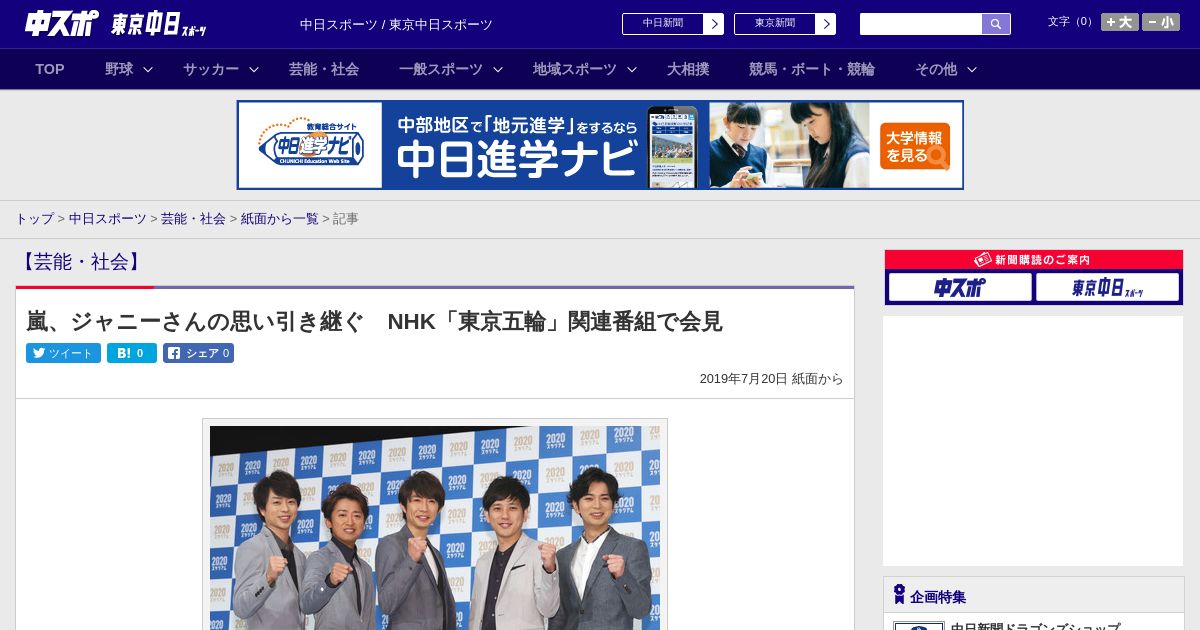Image resolution: width=1200 pixels, height=630 pixels.
Task: Open the 中日新聞 link button
Action: coord(662,24)
